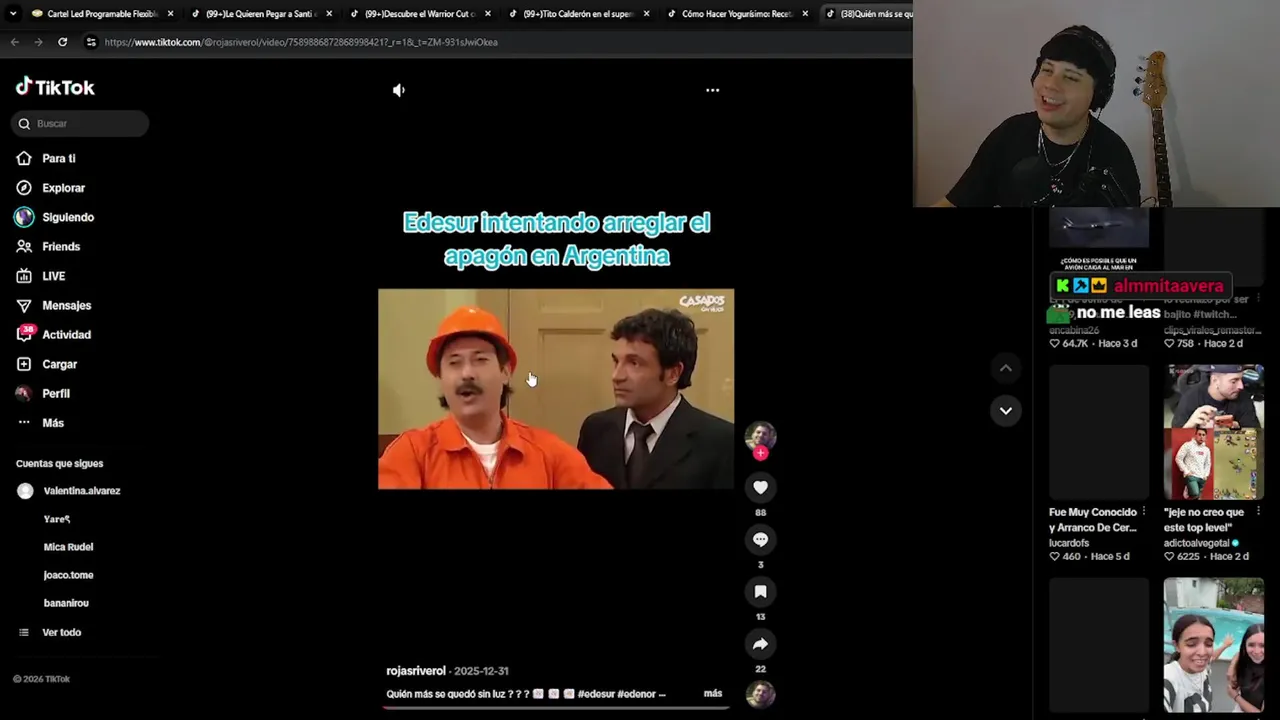This screenshot has height=720, width=1280.
Task: Open the video three-dots options menu
Action: pyautogui.click(x=712, y=90)
